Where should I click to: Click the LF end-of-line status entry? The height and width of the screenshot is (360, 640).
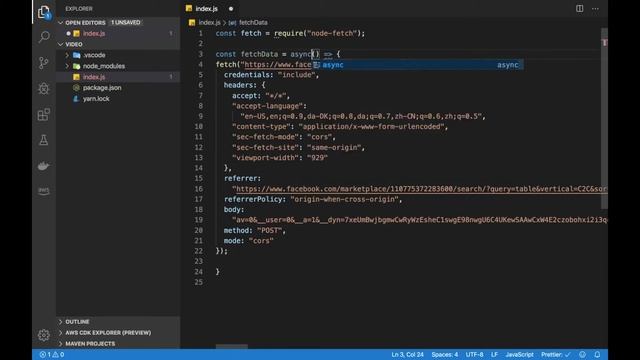coord(494,355)
